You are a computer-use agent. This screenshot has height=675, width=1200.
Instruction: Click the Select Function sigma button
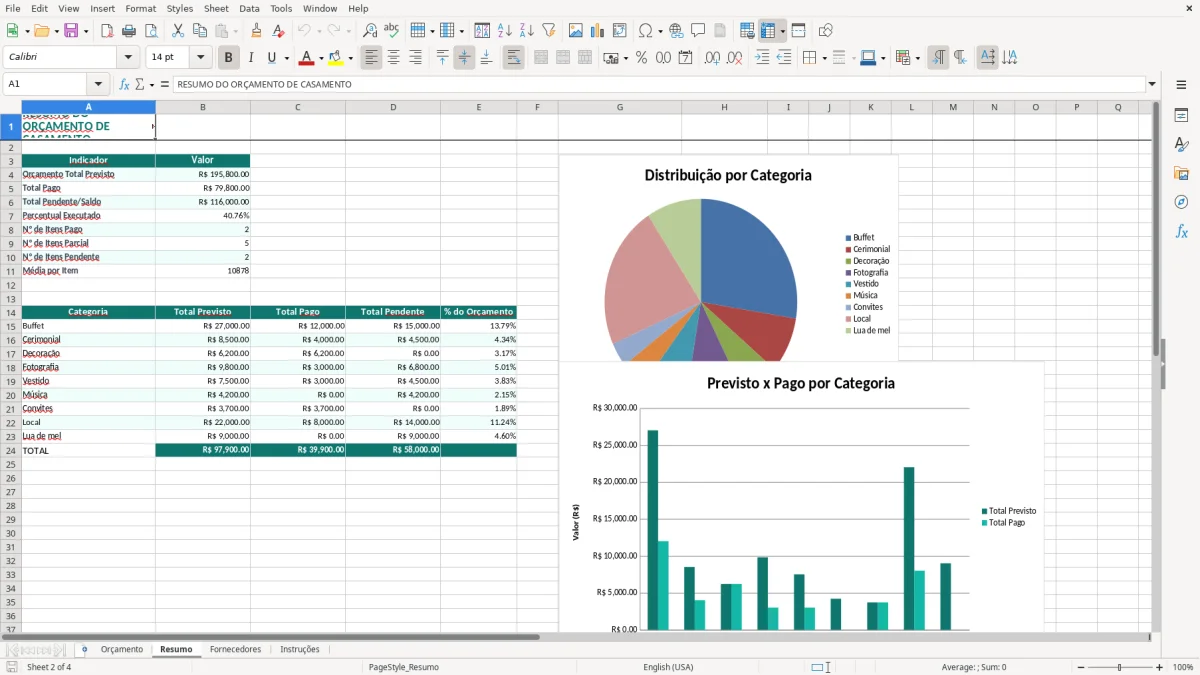[139, 85]
